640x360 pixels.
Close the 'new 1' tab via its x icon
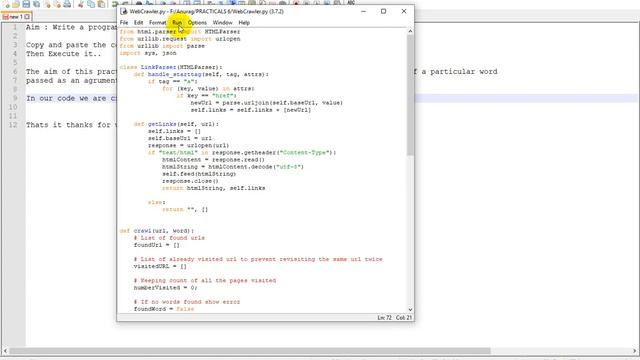tap(27, 17)
